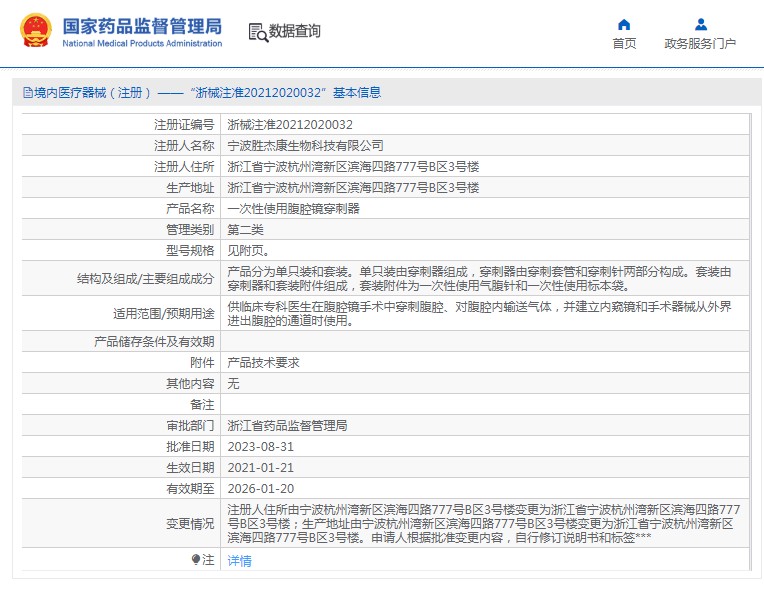The image size is (764, 590).
Task: Go to 首页 home link
Action: coord(624,44)
